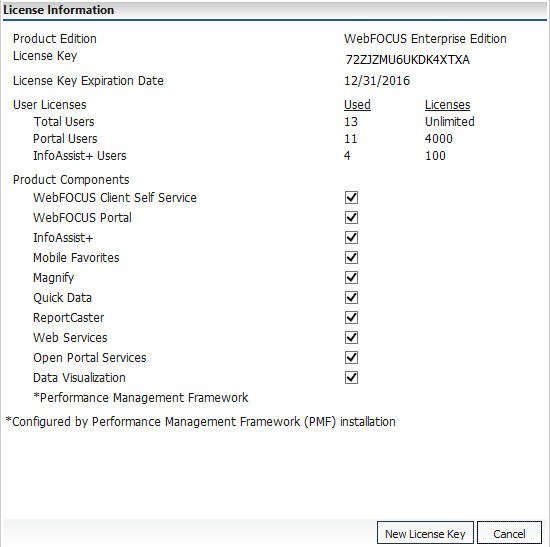This screenshot has height=547, width=550.
Task: Toggle the InfoAssist+ component checkbox
Action: (351, 238)
